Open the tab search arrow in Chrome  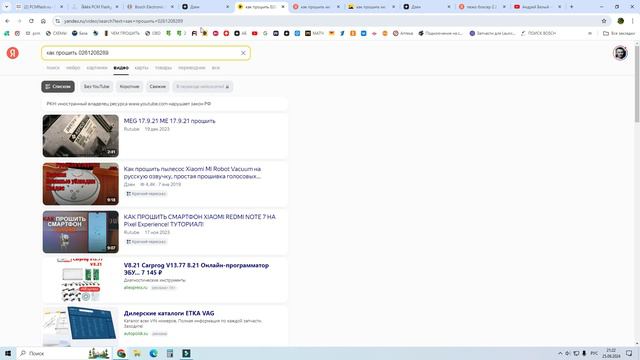click(7, 7)
